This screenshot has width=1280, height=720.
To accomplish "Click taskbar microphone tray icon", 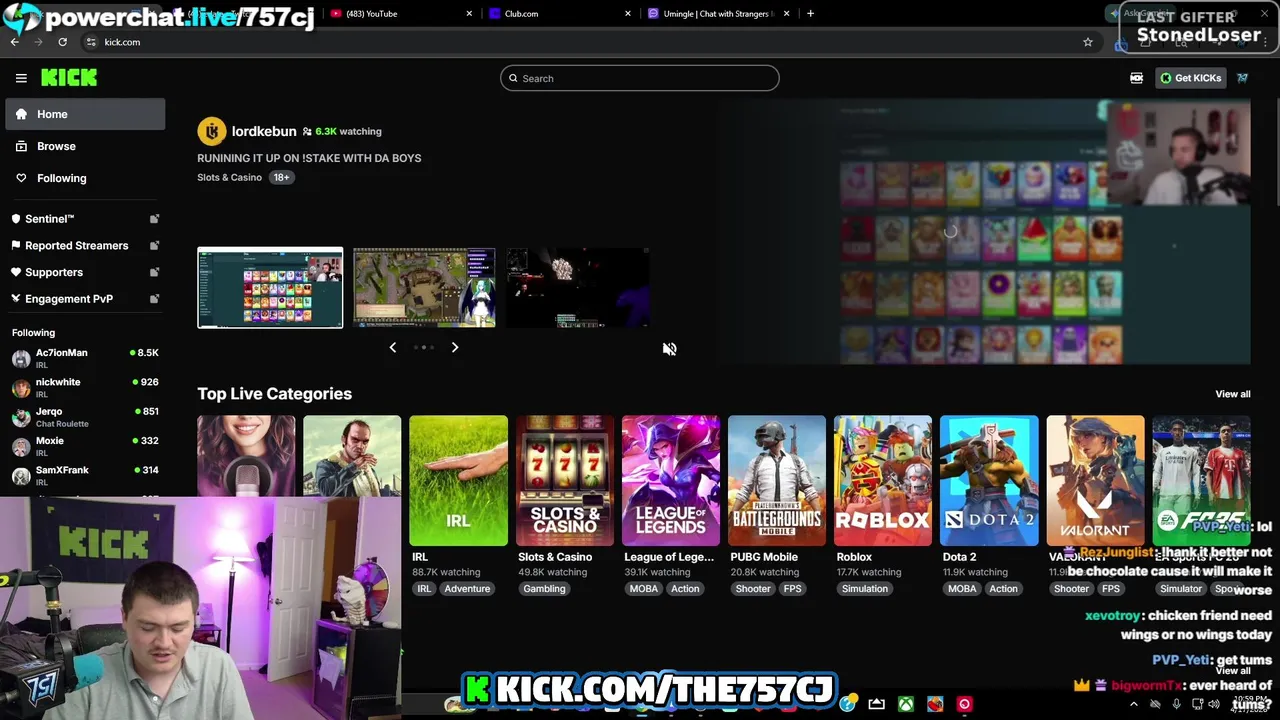I will click(x=1177, y=704).
